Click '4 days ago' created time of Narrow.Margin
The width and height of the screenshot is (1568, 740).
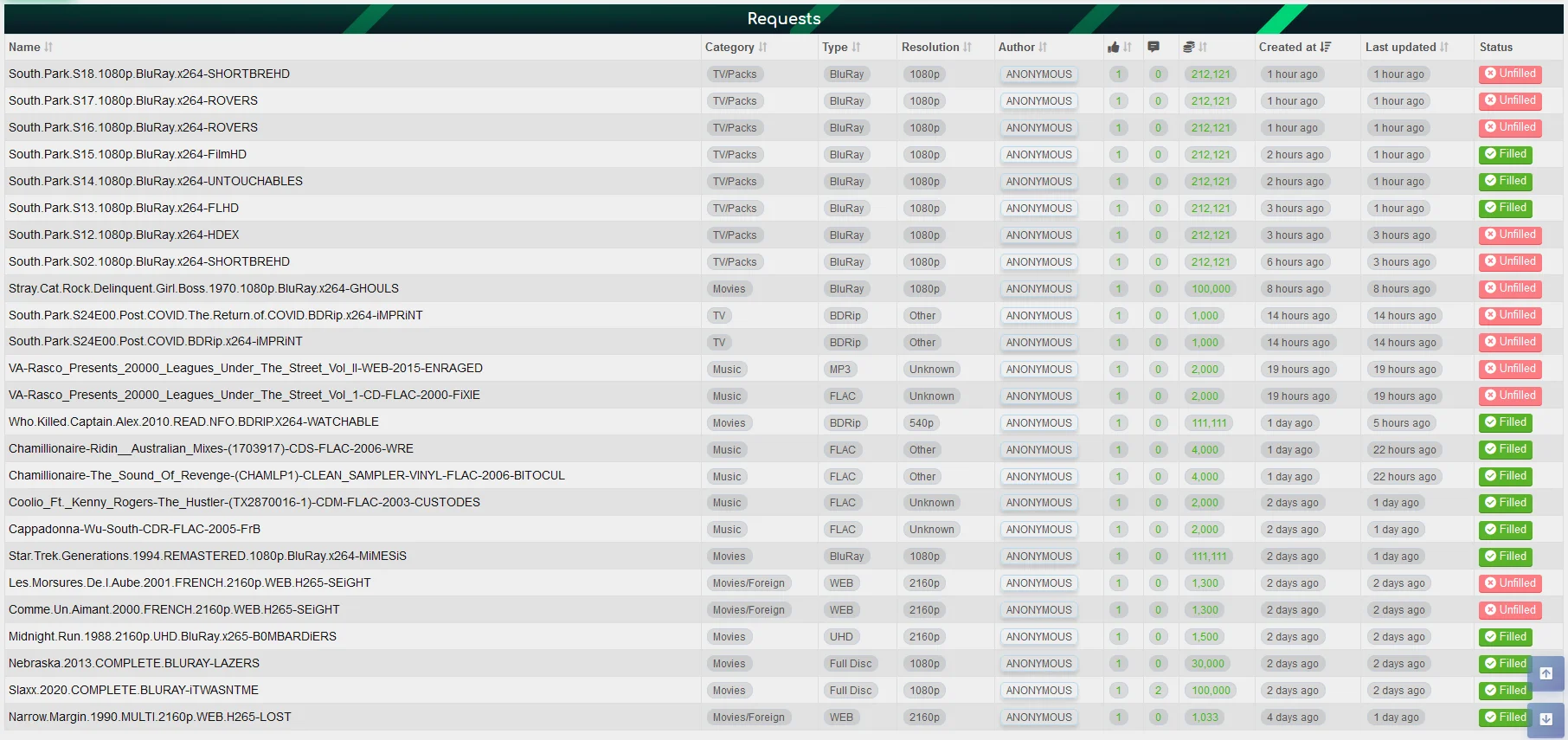coord(1293,717)
